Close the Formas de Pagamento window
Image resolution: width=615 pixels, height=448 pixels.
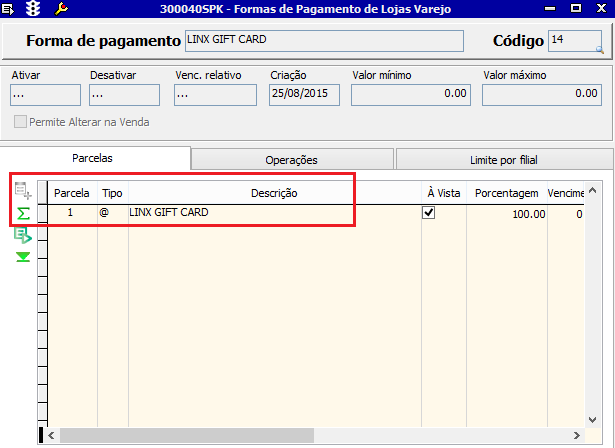601,8
